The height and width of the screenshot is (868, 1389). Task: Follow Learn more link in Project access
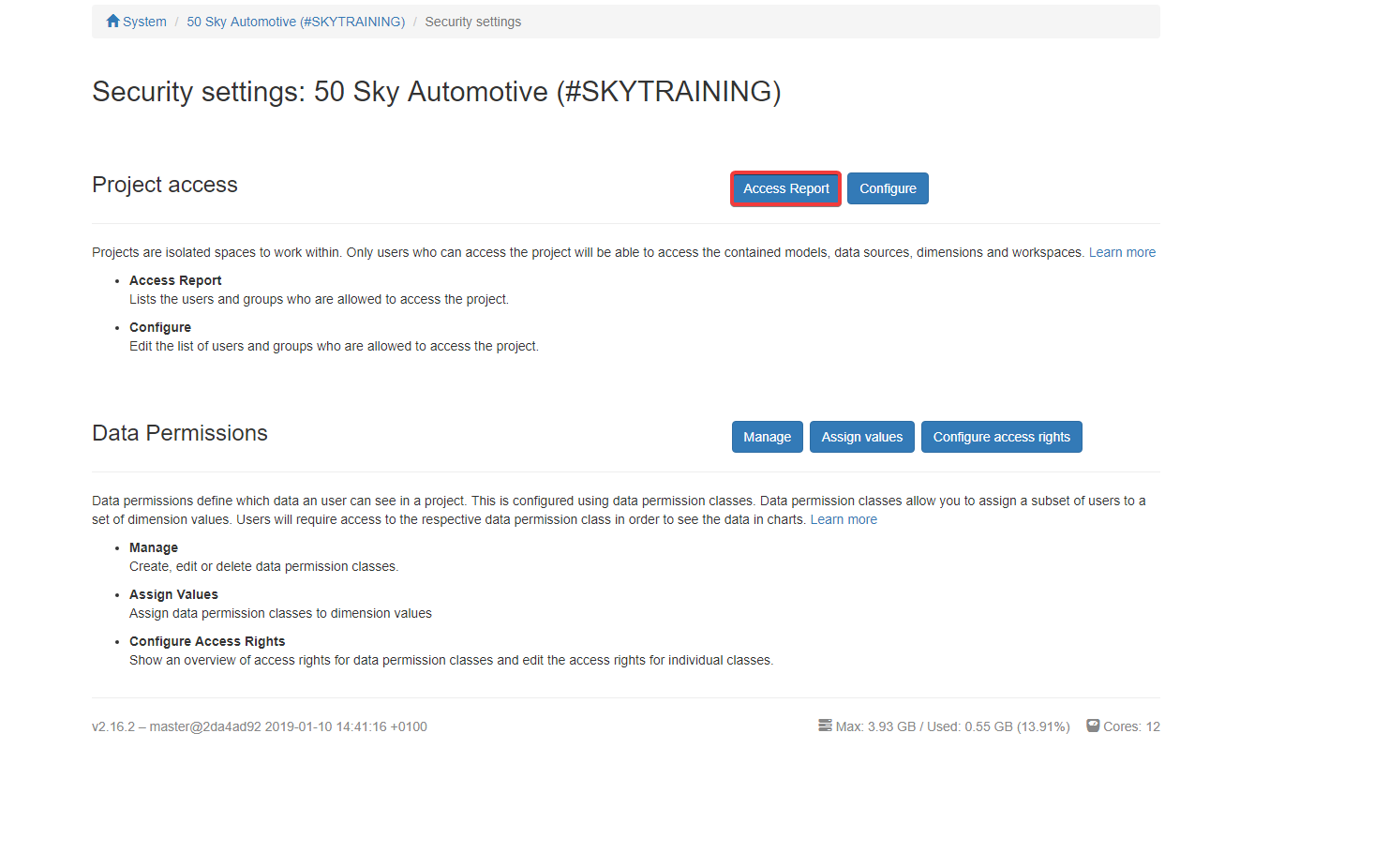pyautogui.click(x=1122, y=252)
